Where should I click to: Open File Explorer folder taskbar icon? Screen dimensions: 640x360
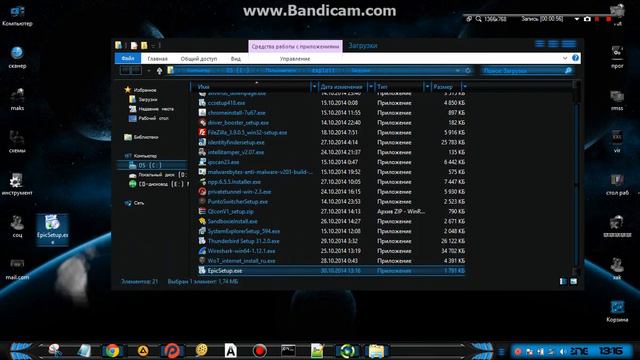point(376,350)
